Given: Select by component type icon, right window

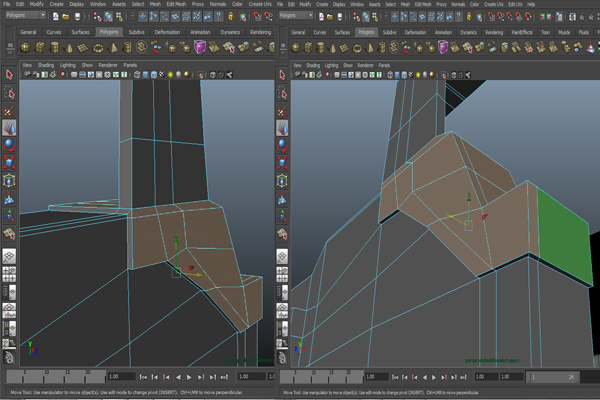Looking at the screenshot, I should pyautogui.click(x=375, y=16).
